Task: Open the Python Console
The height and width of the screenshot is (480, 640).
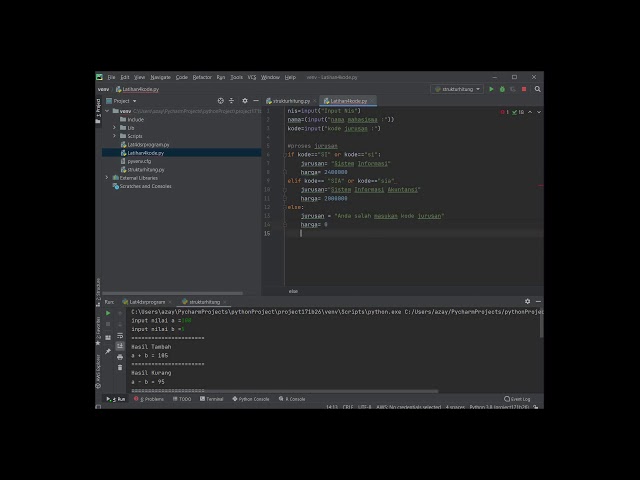Action: click(x=251, y=399)
